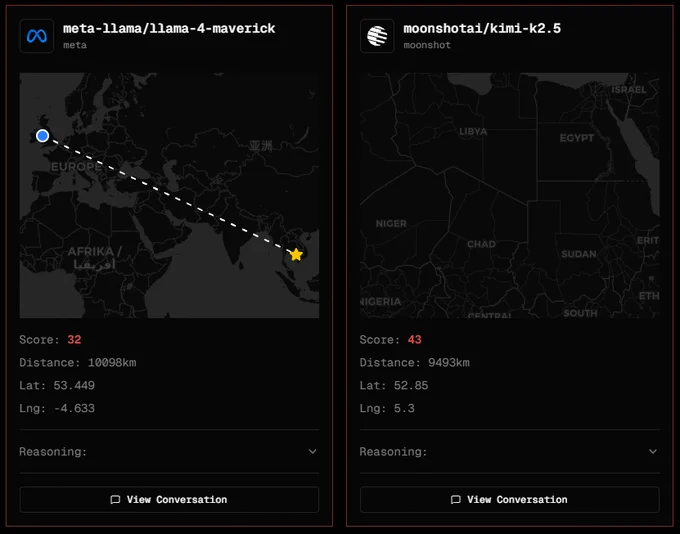680x534 pixels.
Task: Click the score value 43
Action: (415, 340)
